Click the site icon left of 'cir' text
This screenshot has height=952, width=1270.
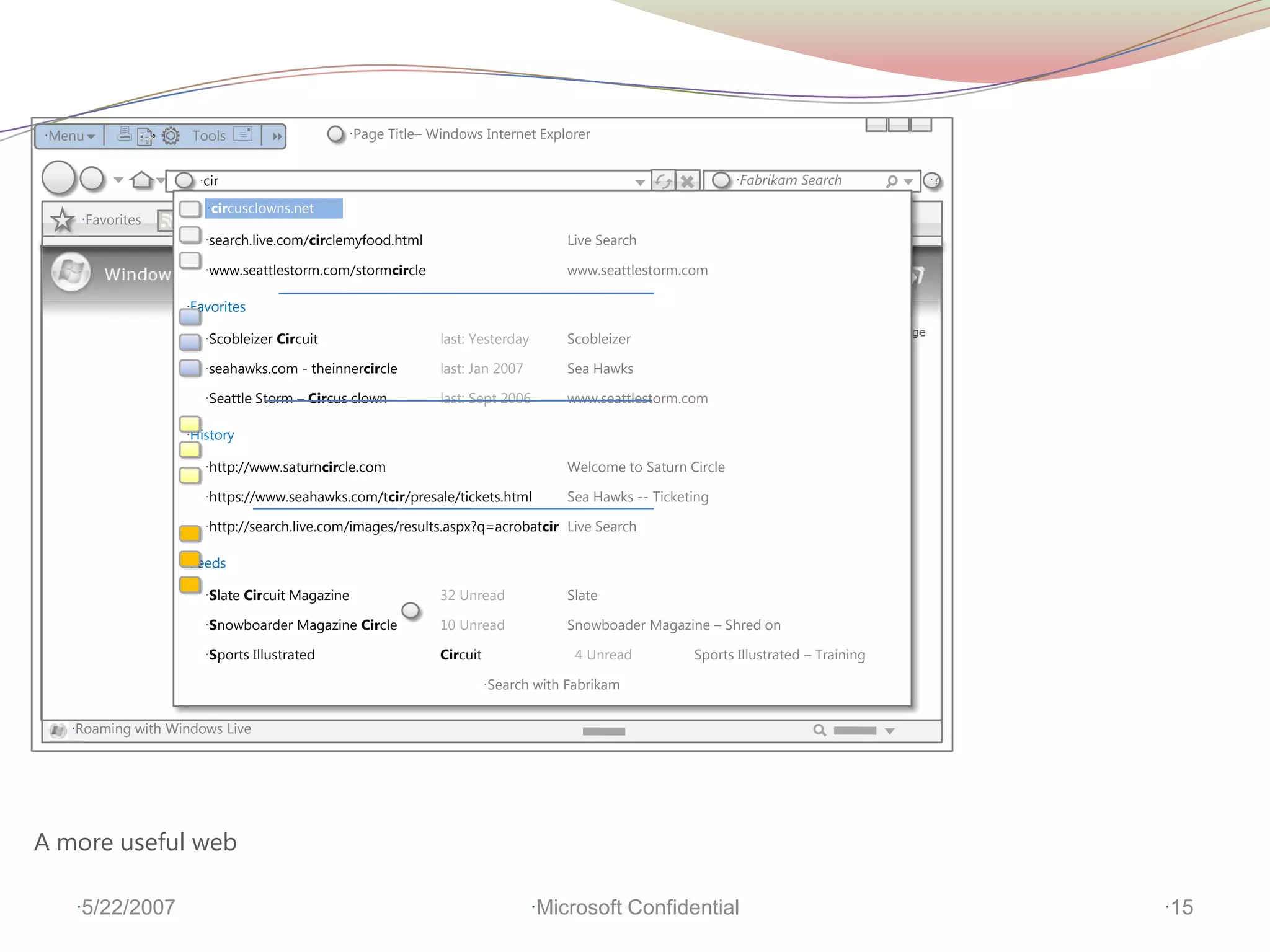coord(184,180)
